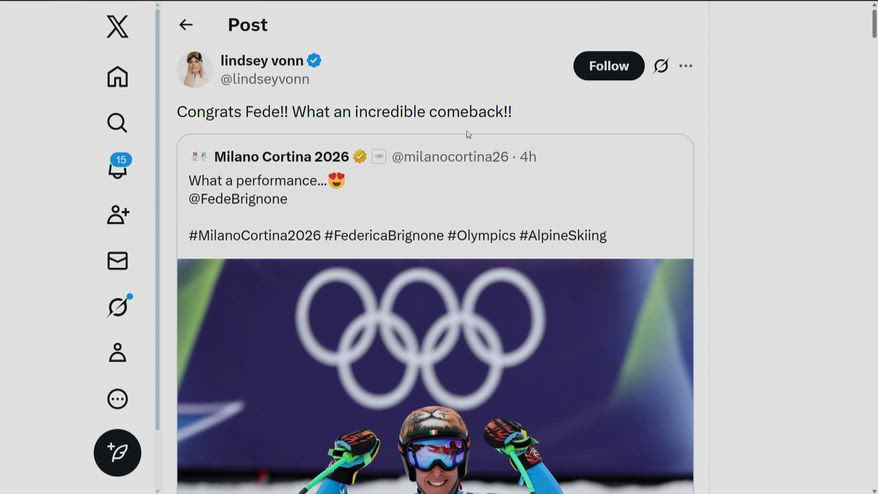Click the follow-people icon in the sidebar
Viewport: 878px width, 494px height.
click(117, 214)
